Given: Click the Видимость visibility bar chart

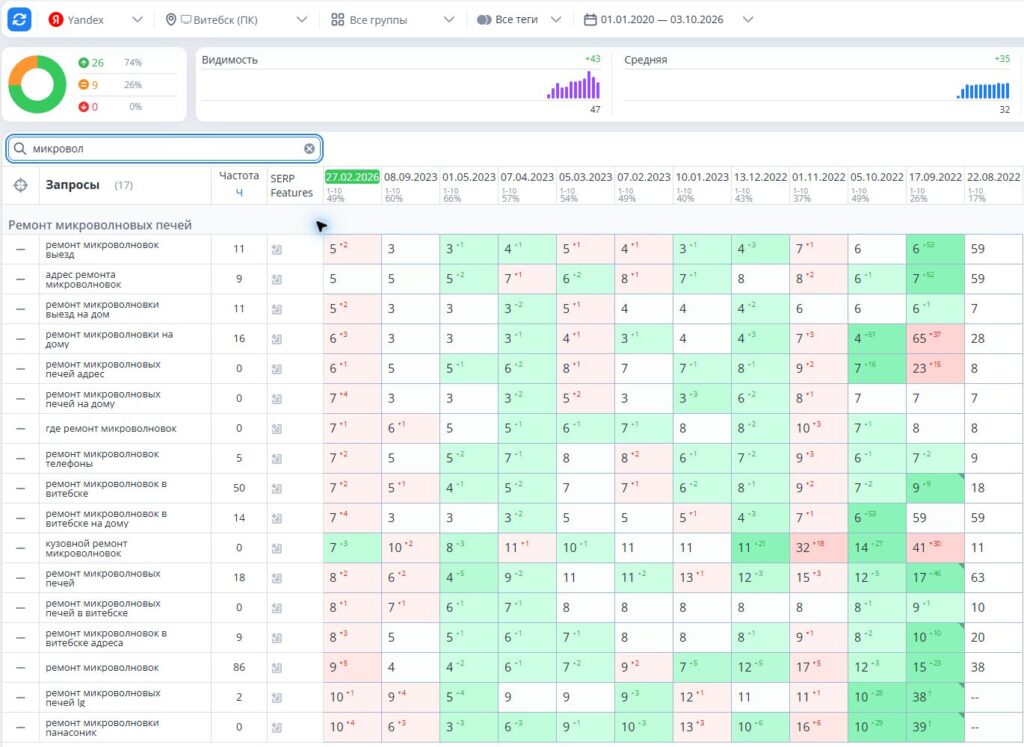Looking at the screenshot, I should pyautogui.click(x=573, y=85).
